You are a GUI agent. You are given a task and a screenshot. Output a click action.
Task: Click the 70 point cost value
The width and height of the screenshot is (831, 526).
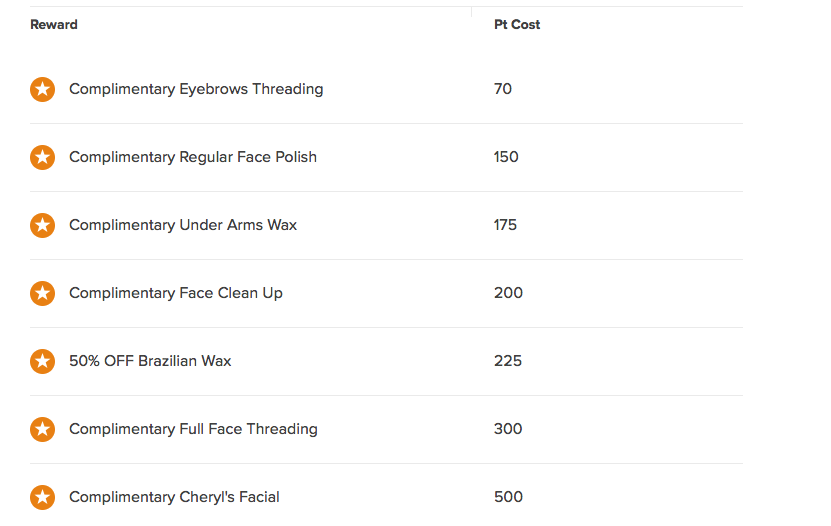pos(503,88)
